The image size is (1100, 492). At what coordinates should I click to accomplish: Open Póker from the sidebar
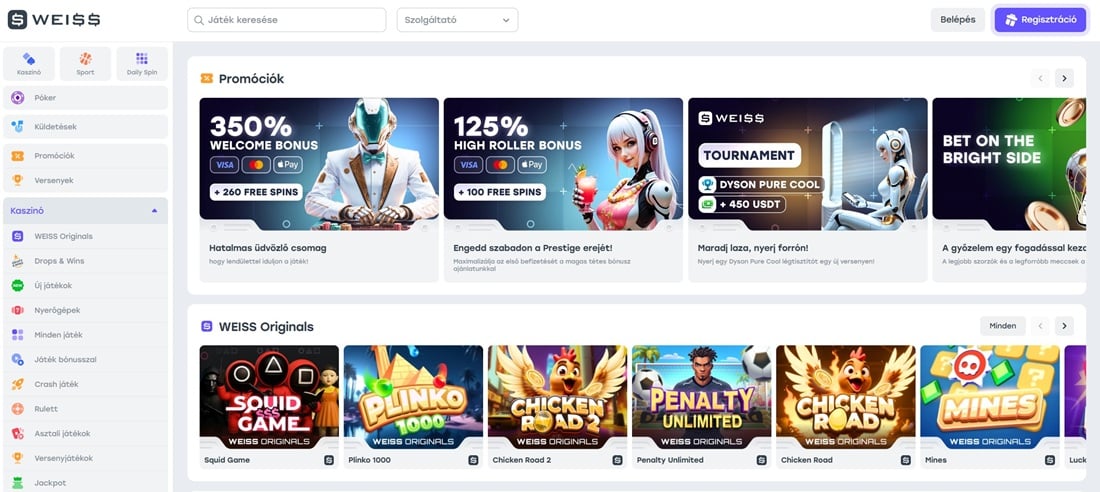click(x=86, y=98)
